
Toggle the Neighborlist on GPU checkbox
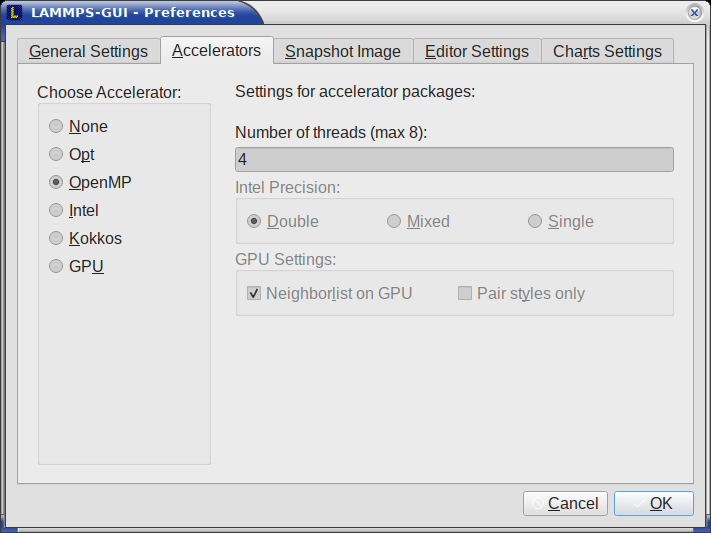329,293
